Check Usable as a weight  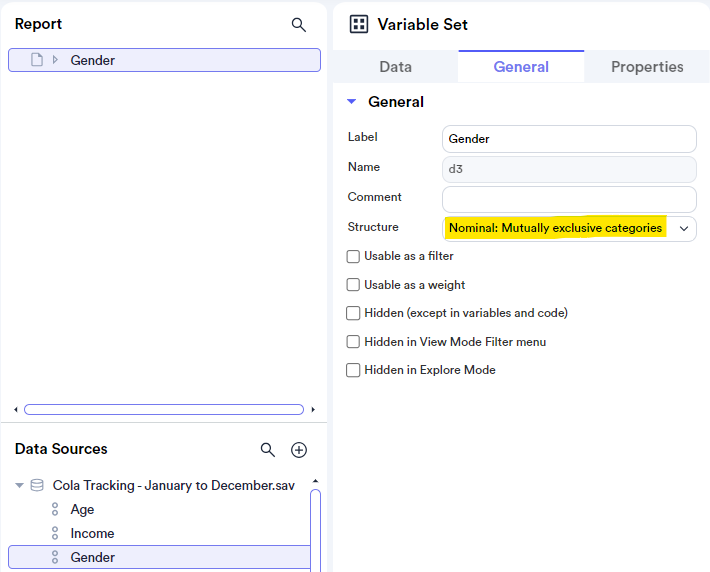353,285
